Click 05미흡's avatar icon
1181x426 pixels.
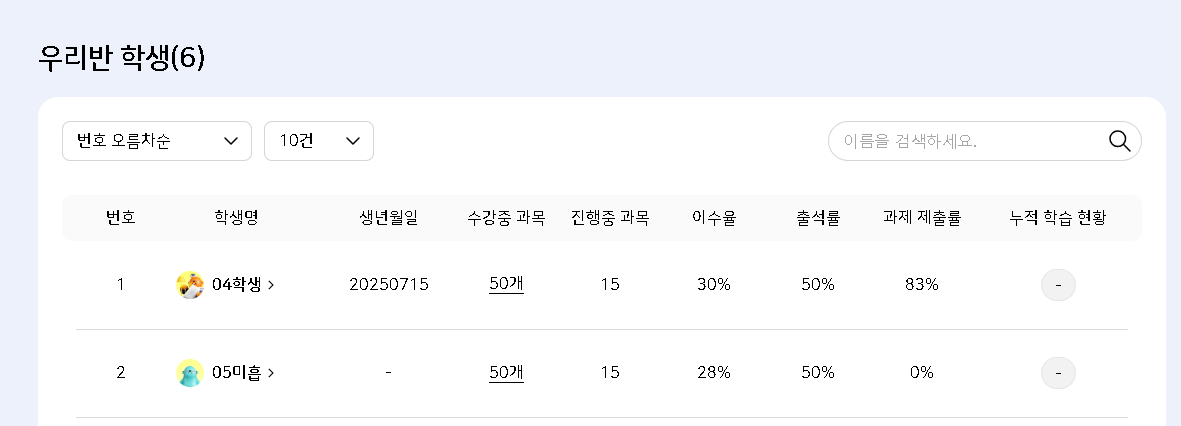coord(189,373)
